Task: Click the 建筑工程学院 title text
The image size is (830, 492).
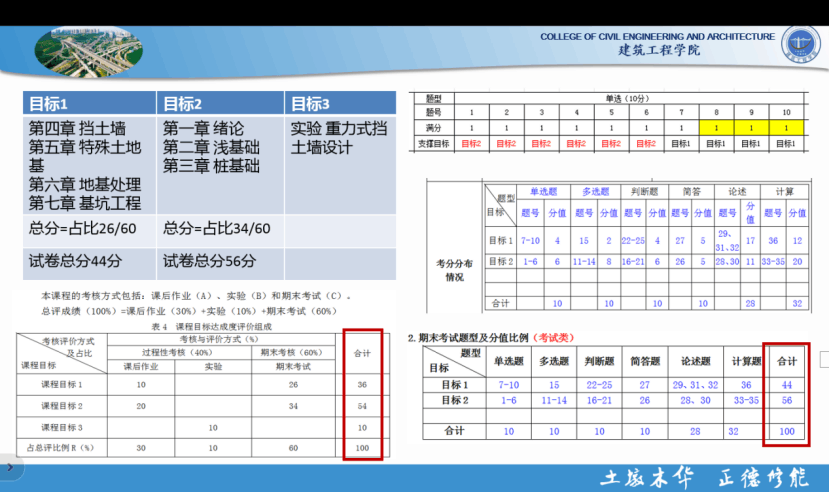Action: point(660,51)
